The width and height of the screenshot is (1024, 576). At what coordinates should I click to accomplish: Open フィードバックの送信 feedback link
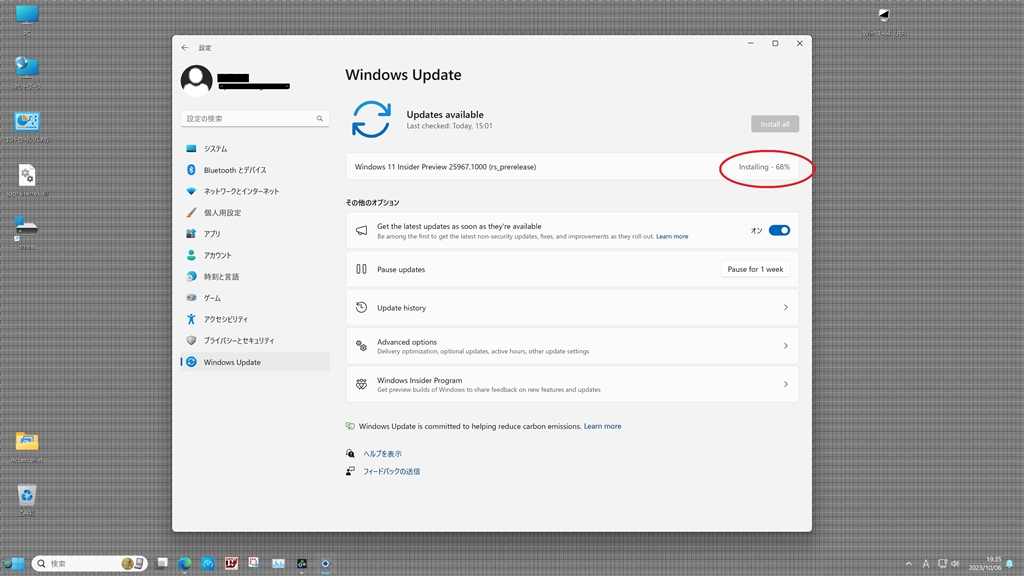coord(391,472)
